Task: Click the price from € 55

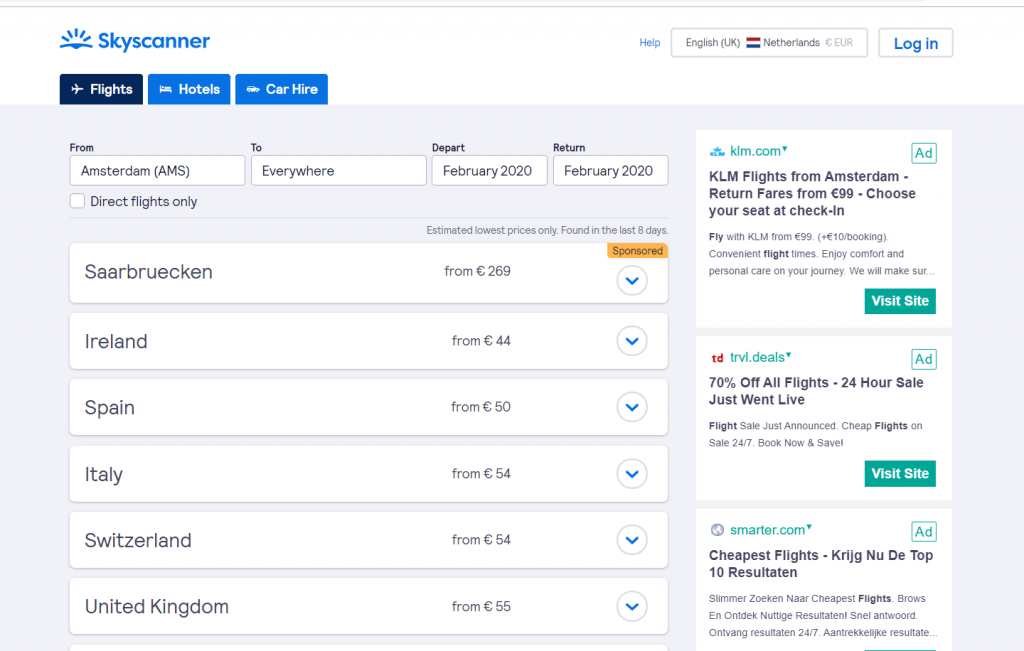Action: 481,607
